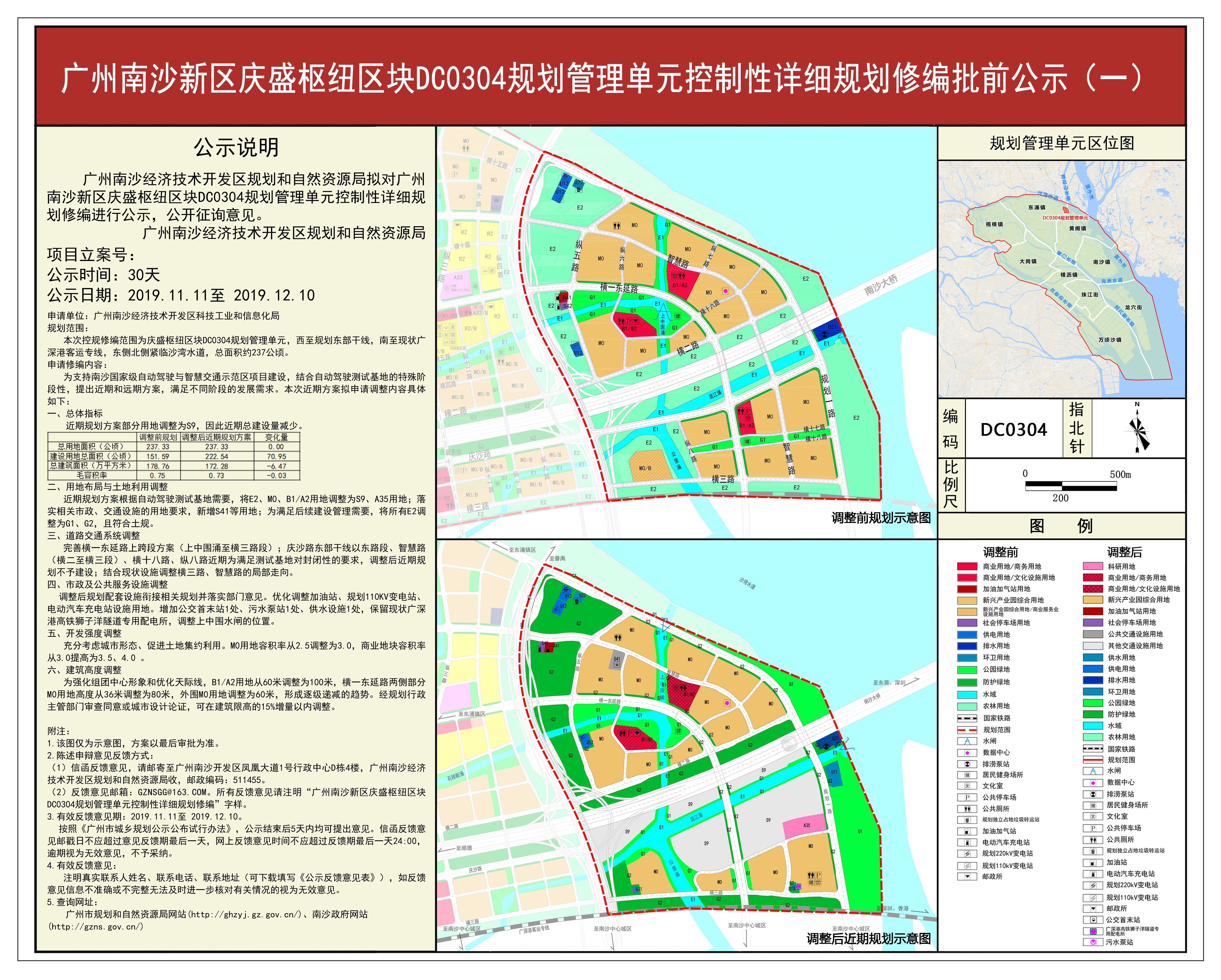Screen dimensions: 1221x980
Task: Click the 文化室 icon under 调整前 legend
Action: (967, 786)
